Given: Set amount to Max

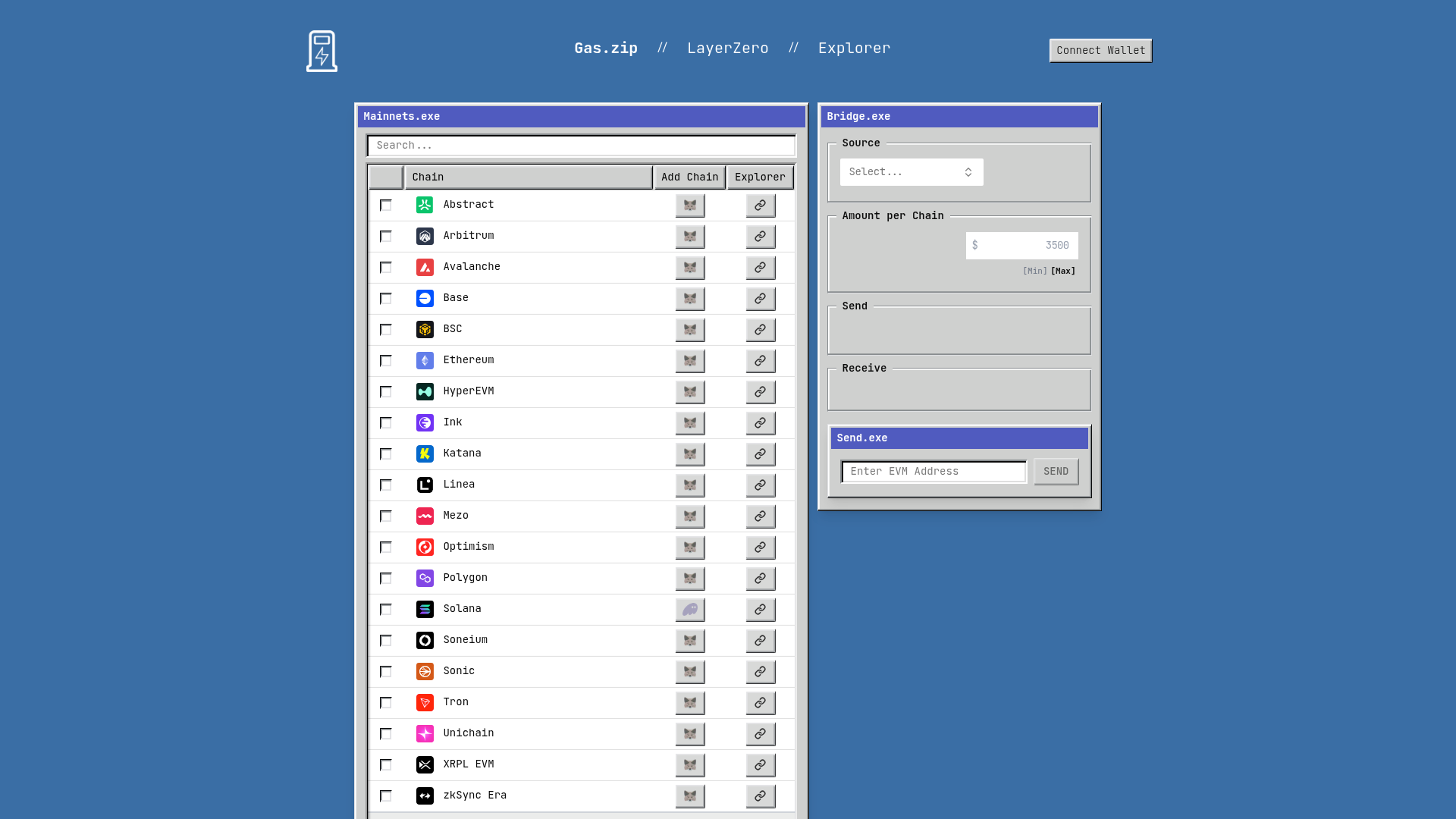Looking at the screenshot, I should point(1063,271).
